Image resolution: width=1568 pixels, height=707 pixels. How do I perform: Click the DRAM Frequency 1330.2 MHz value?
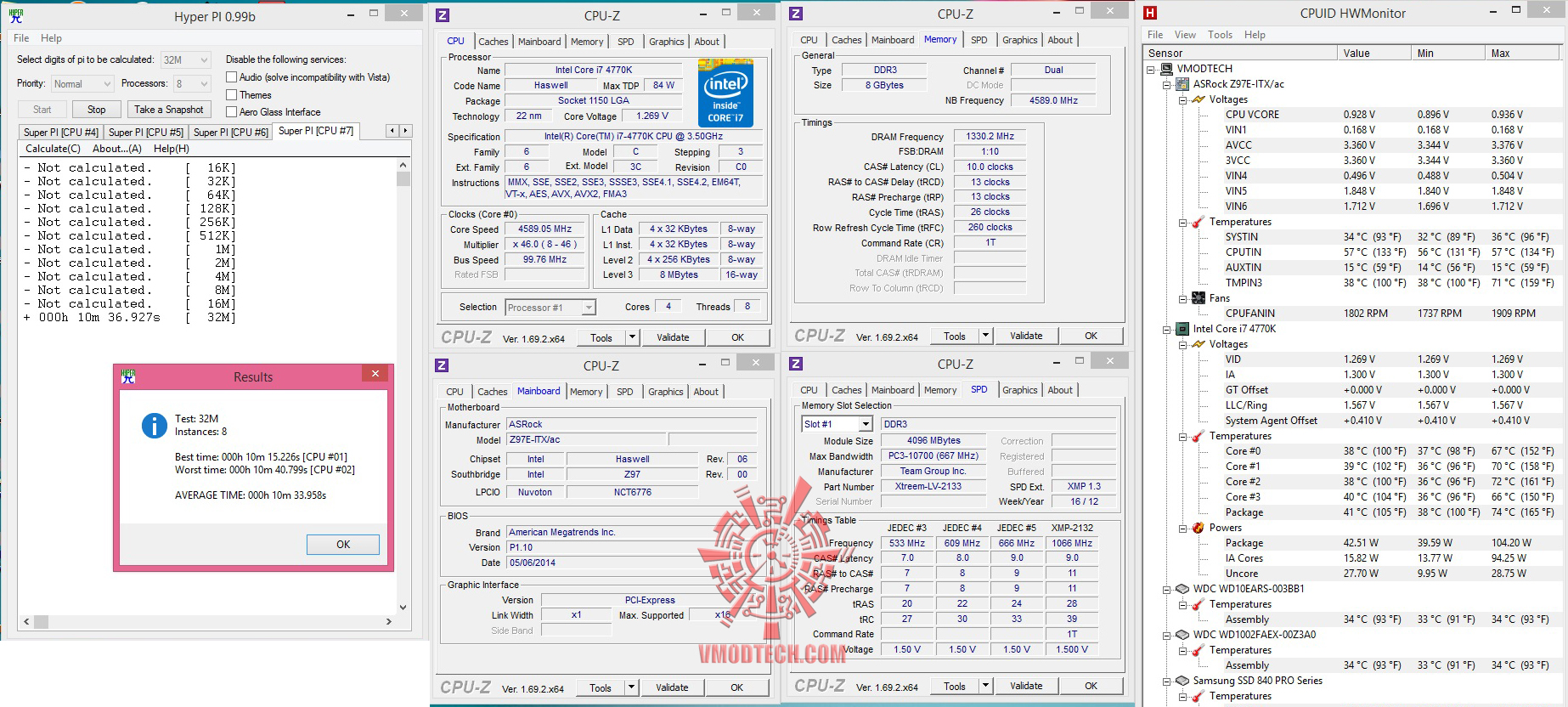click(990, 137)
